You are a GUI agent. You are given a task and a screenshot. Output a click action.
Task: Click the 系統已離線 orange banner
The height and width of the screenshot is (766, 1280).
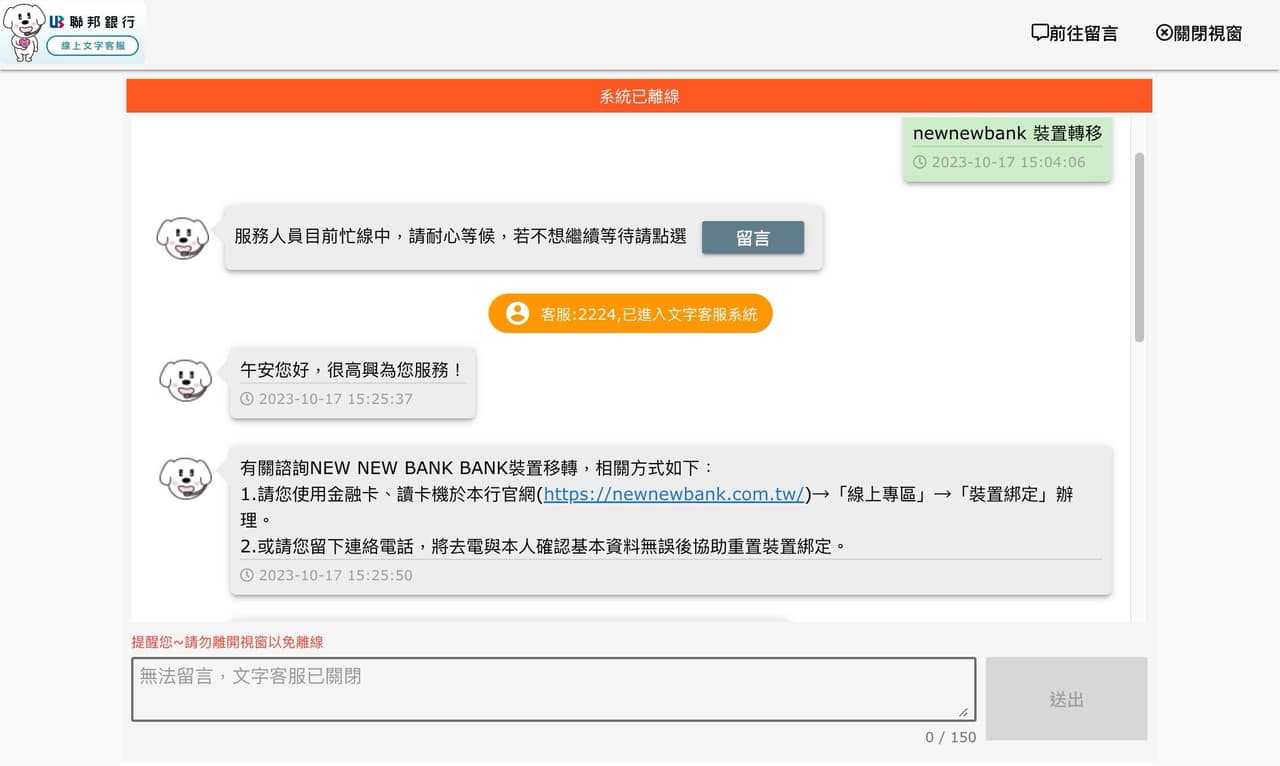[x=639, y=95]
